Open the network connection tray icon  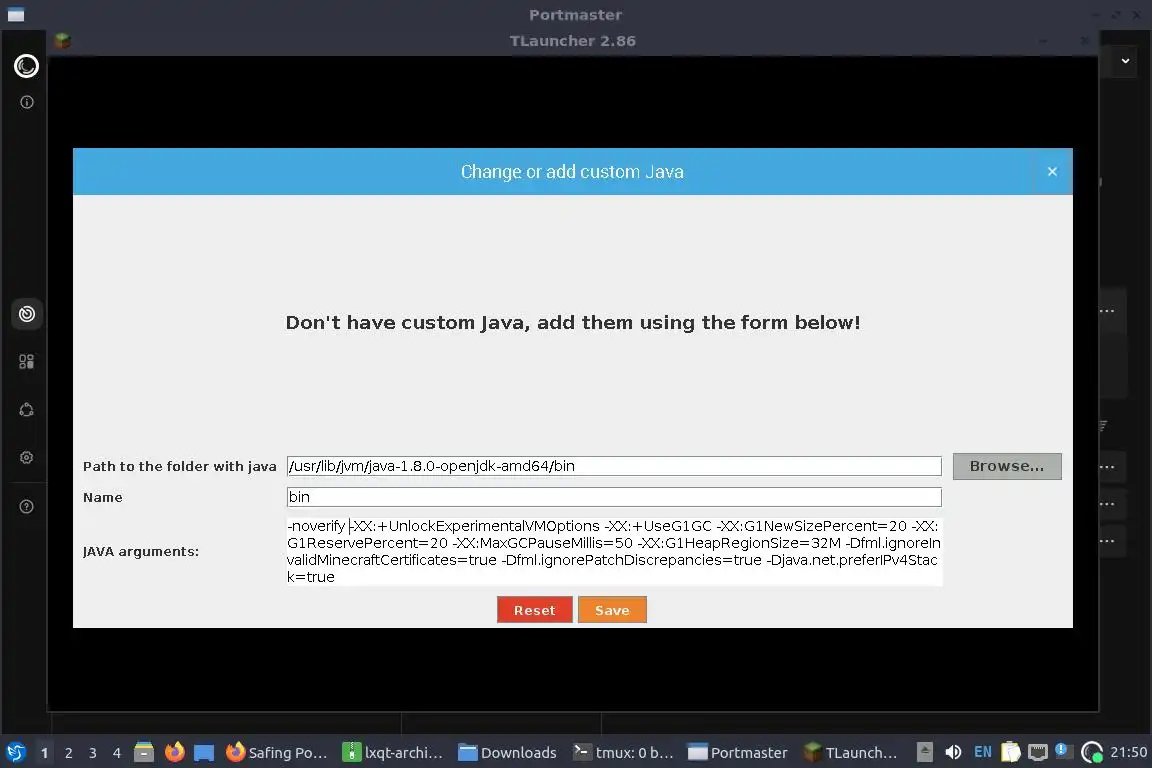tap(1038, 752)
